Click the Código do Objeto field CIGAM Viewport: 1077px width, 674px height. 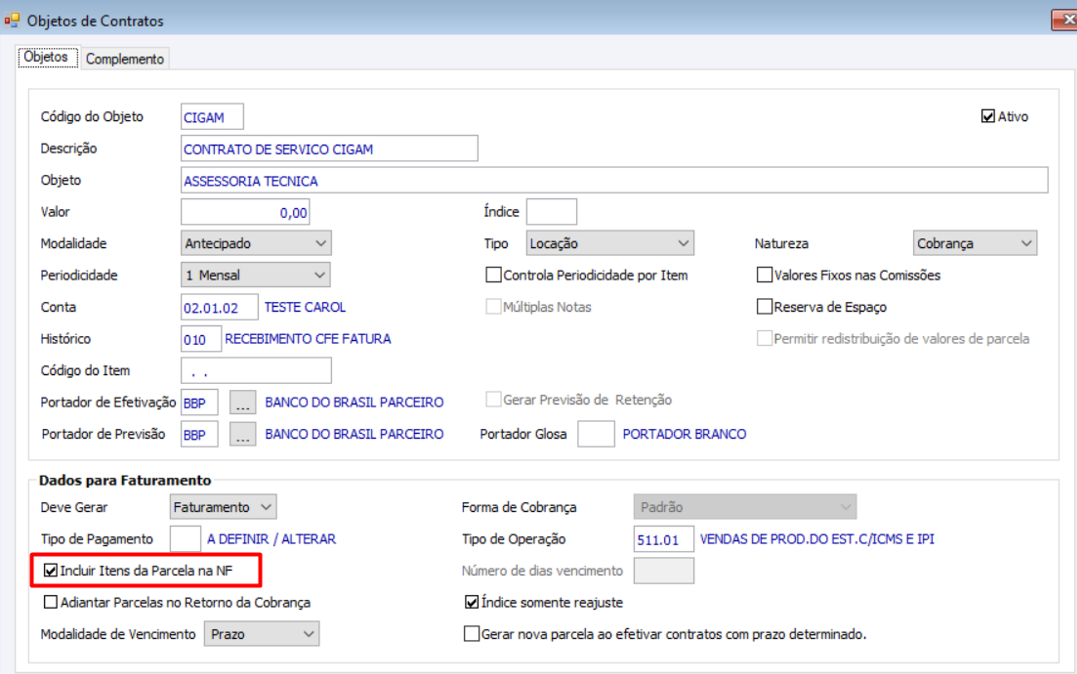coord(212,117)
